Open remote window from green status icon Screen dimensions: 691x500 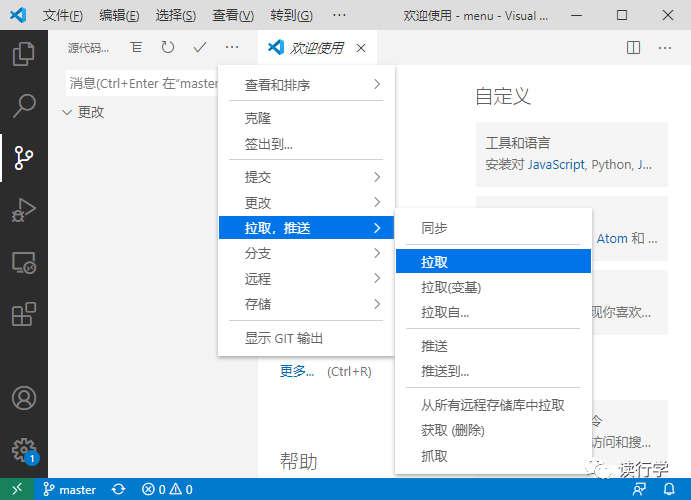pyautogui.click(x=17, y=489)
